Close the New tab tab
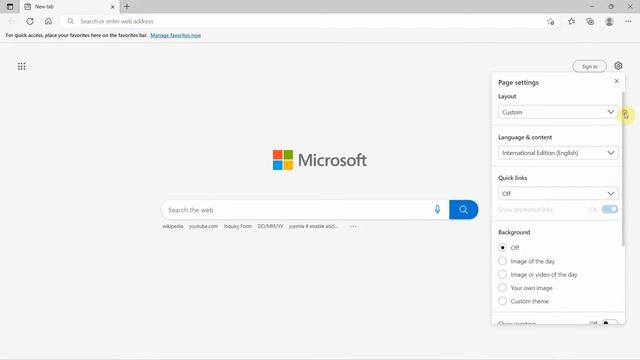The height and width of the screenshot is (360, 640). pyautogui.click(x=113, y=7)
